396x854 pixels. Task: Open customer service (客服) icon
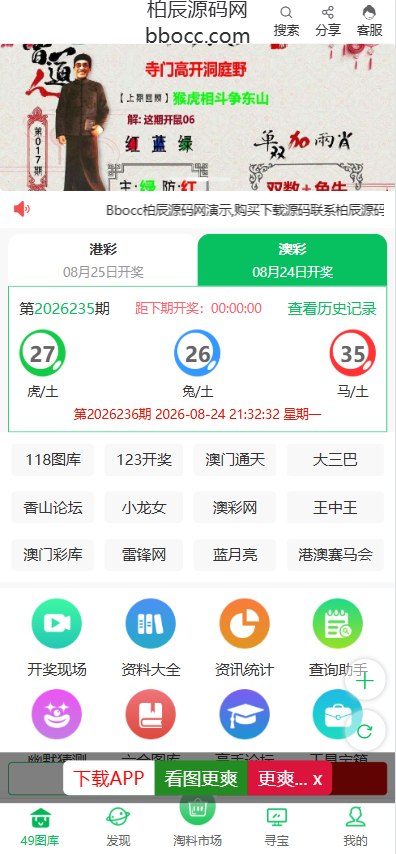tap(369, 13)
